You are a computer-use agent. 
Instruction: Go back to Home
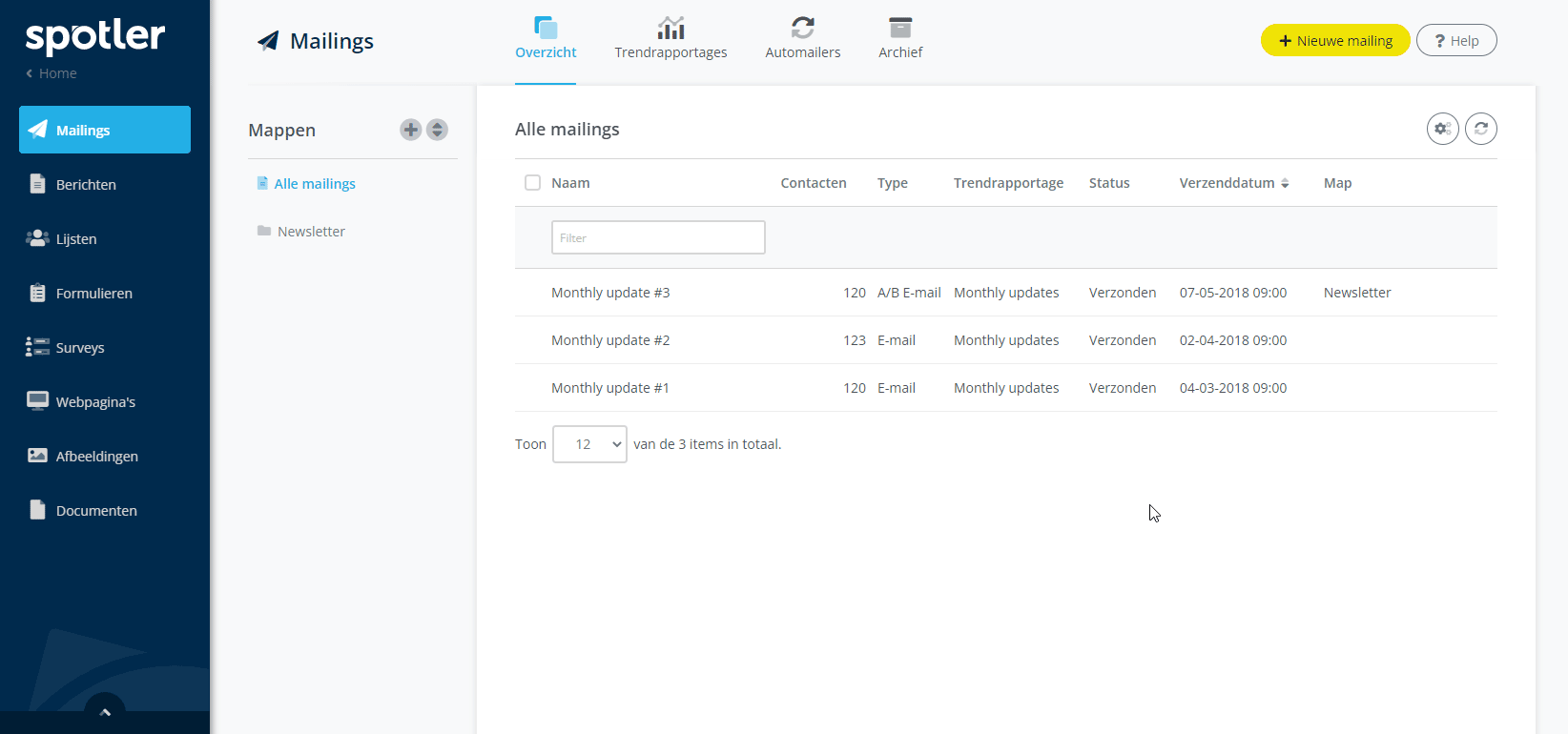coord(52,73)
